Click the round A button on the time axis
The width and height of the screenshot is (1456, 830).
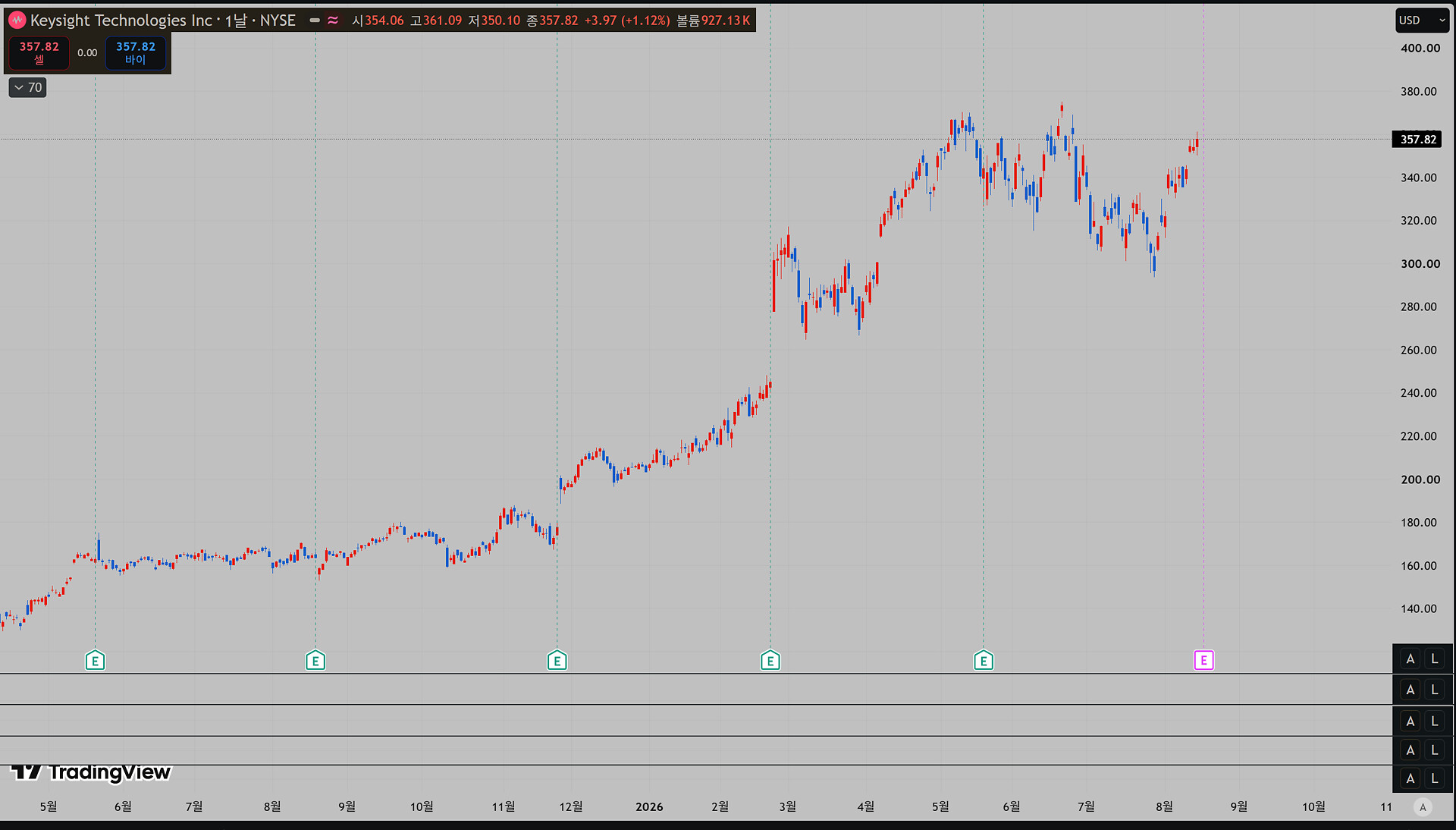point(1423,807)
